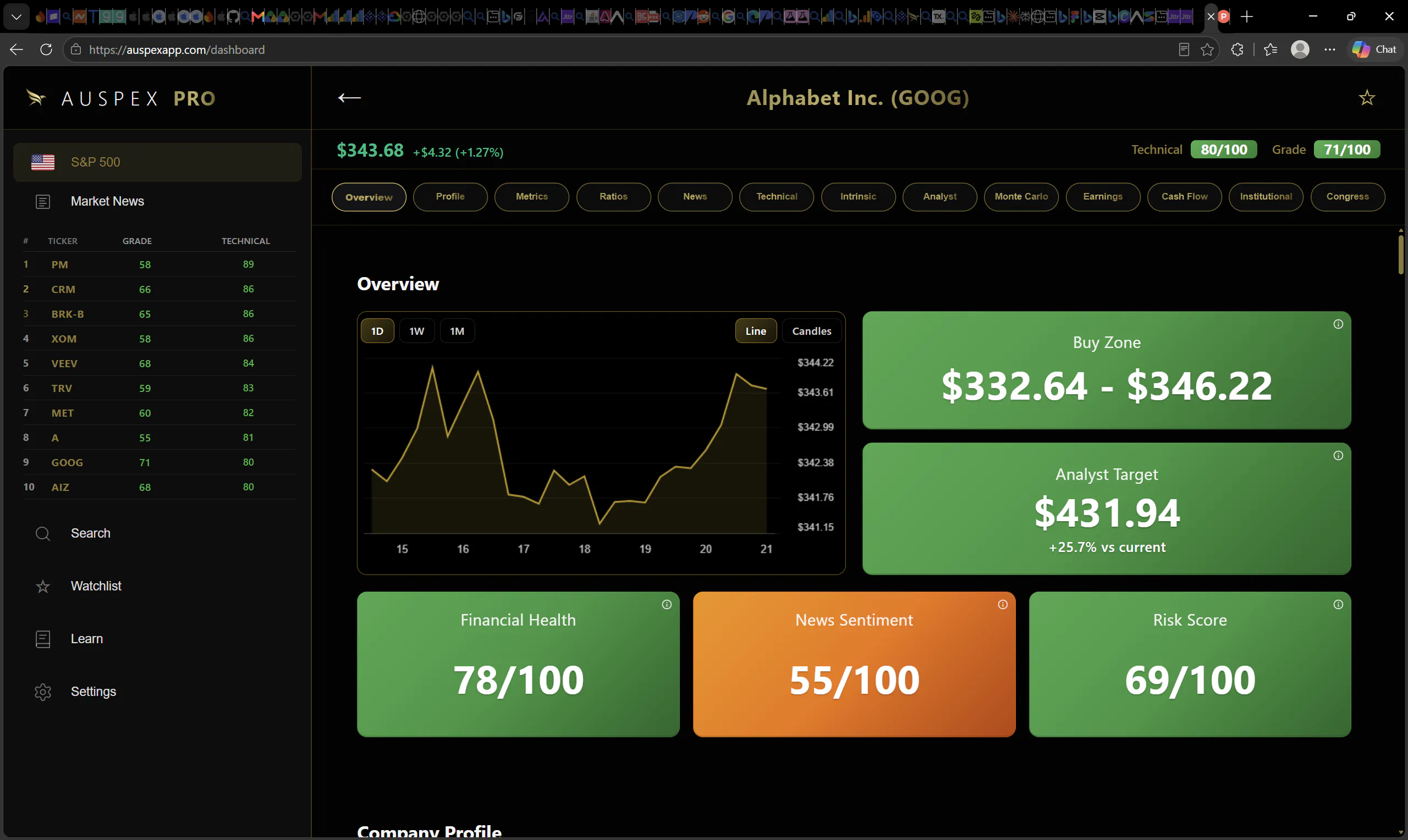1408x840 pixels.
Task: Switch chart timeframe to 1M
Action: tap(457, 331)
